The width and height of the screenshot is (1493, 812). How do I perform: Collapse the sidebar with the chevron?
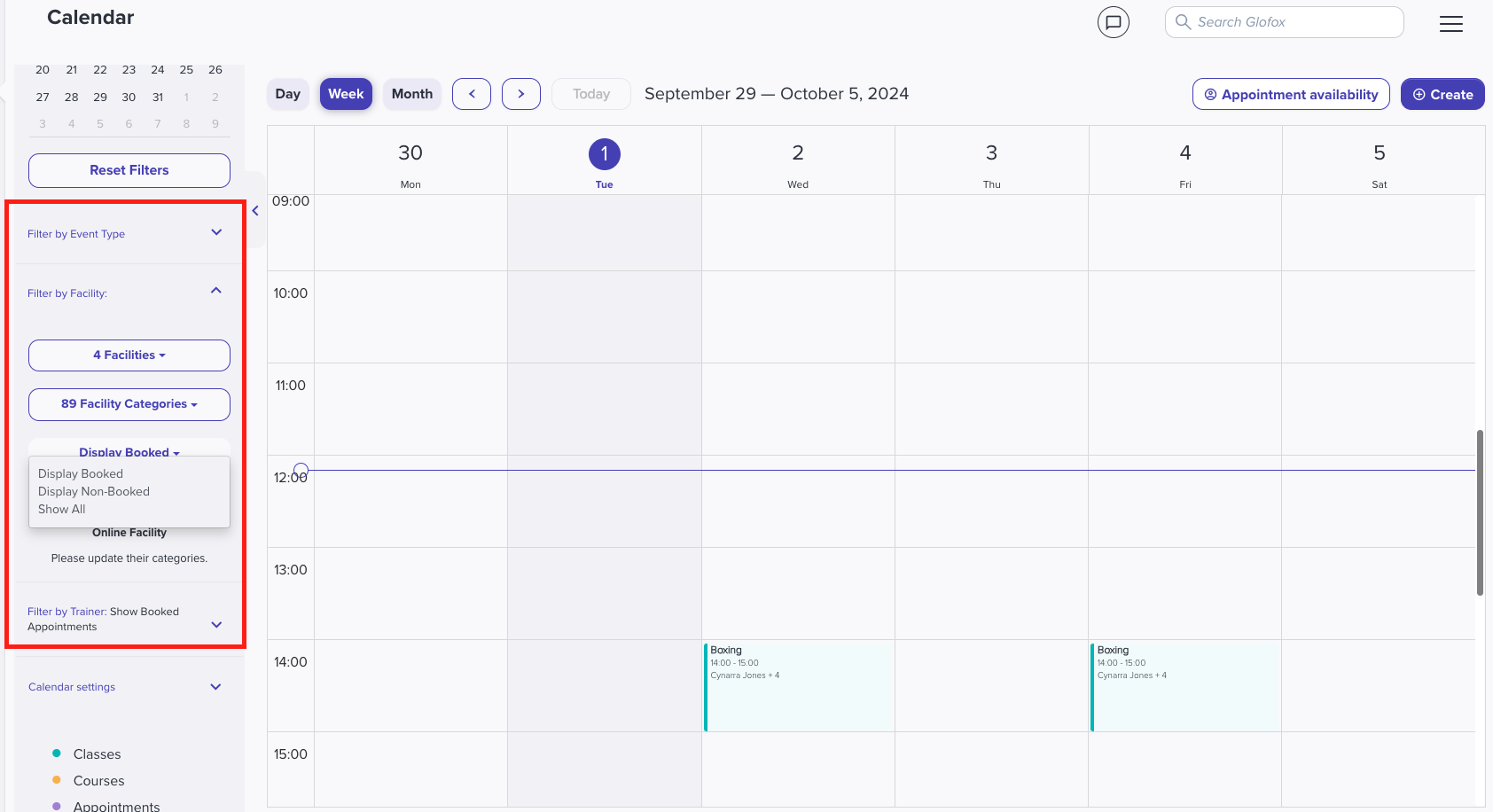(x=255, y=211)
